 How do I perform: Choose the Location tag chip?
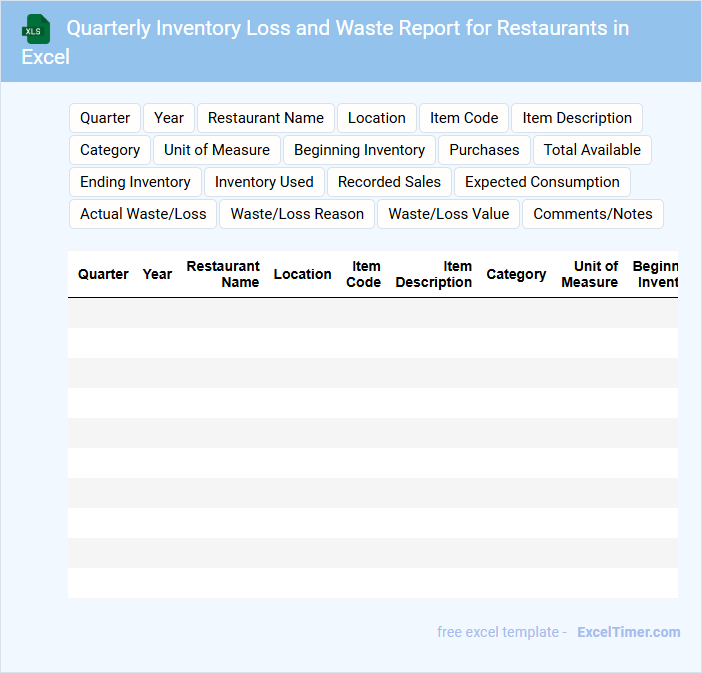coord(377,118)
